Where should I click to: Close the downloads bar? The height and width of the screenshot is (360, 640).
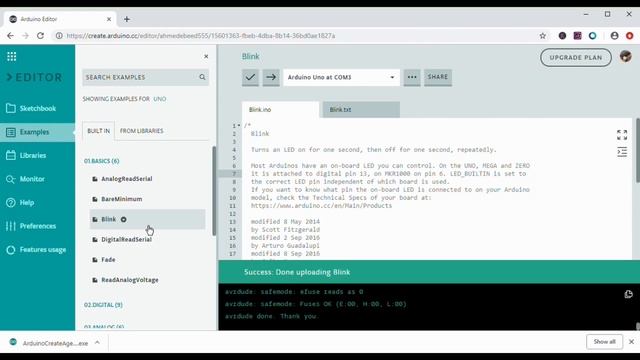pyautogui.click(x=631, y=342)
